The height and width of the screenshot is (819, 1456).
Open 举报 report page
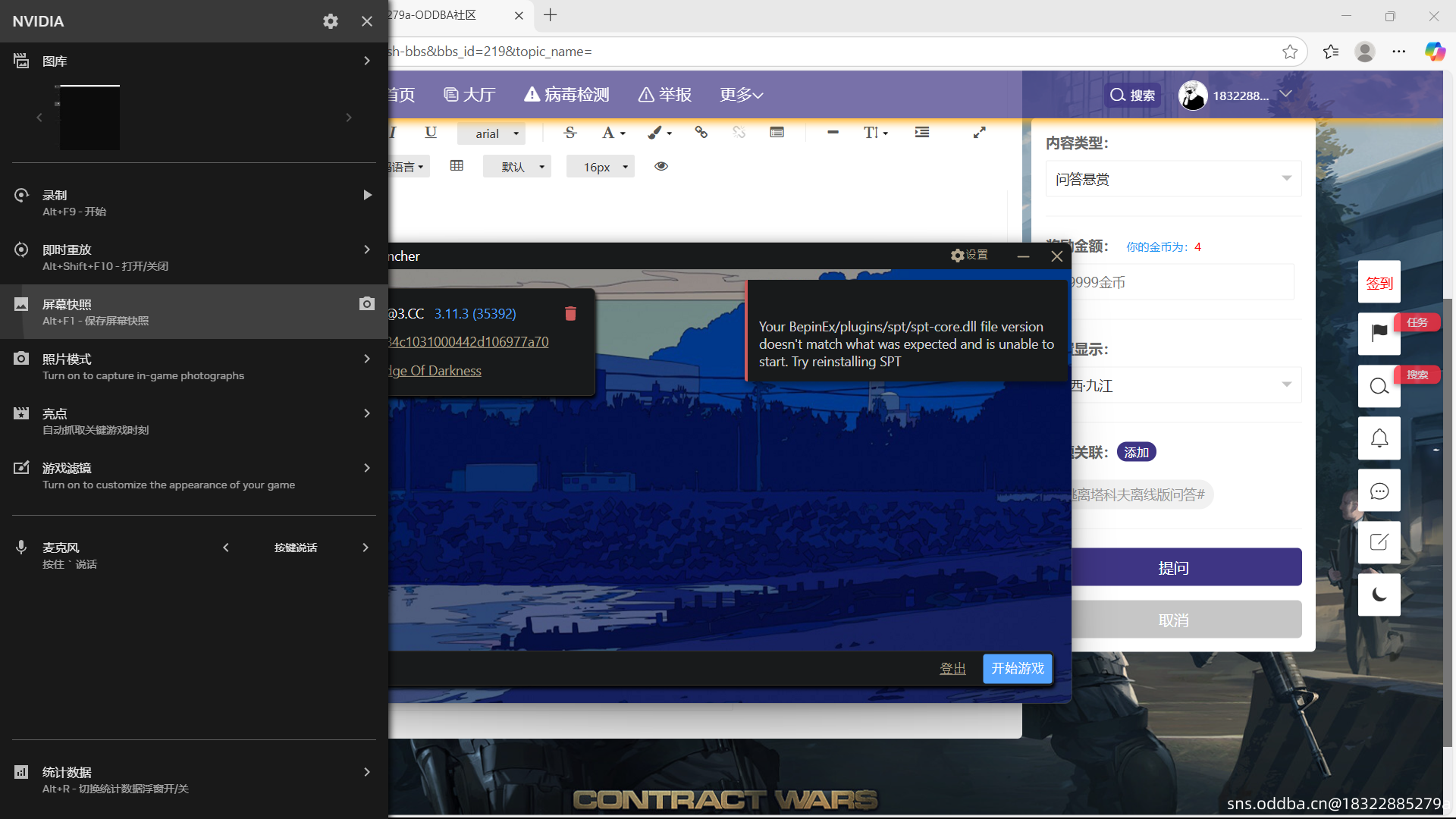coord(665,95)
